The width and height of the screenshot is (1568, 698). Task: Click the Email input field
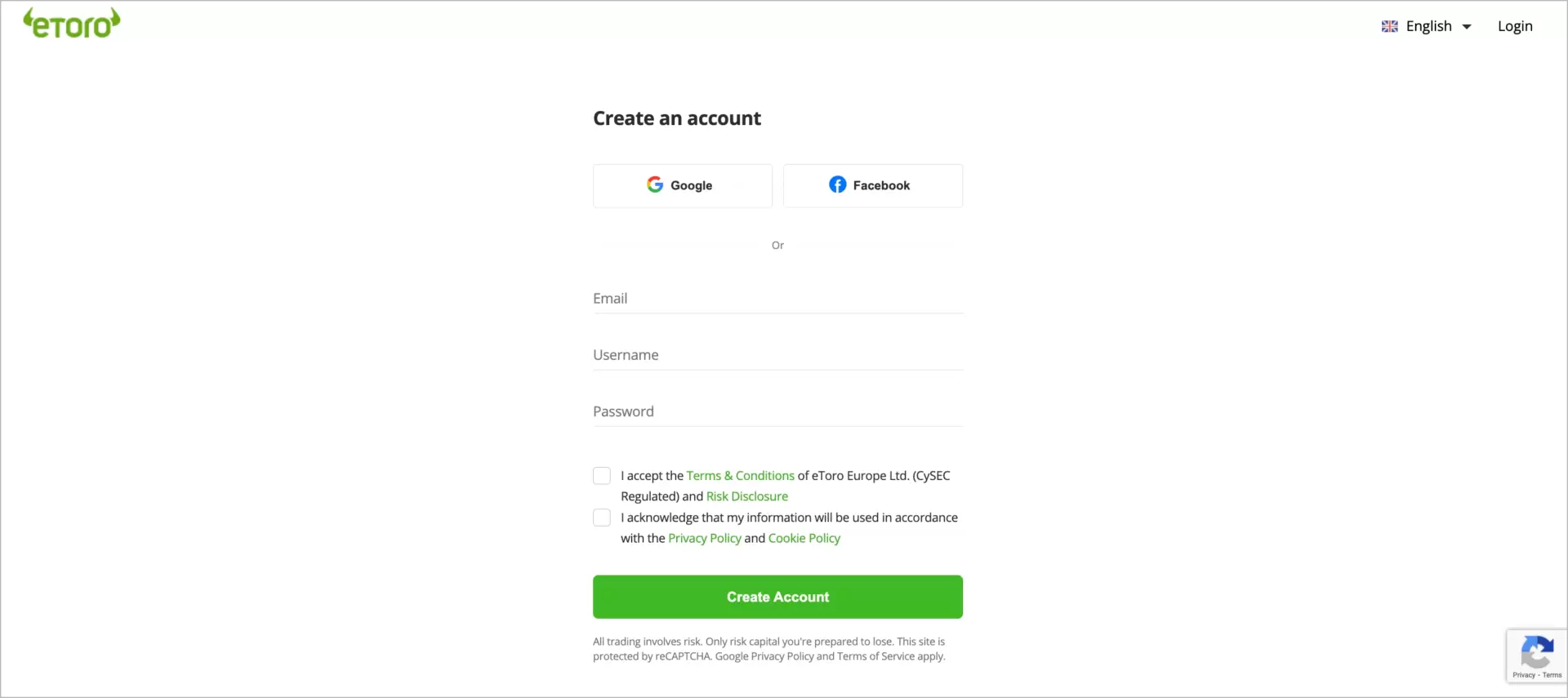pyautogui.click(x=777, y=298)
